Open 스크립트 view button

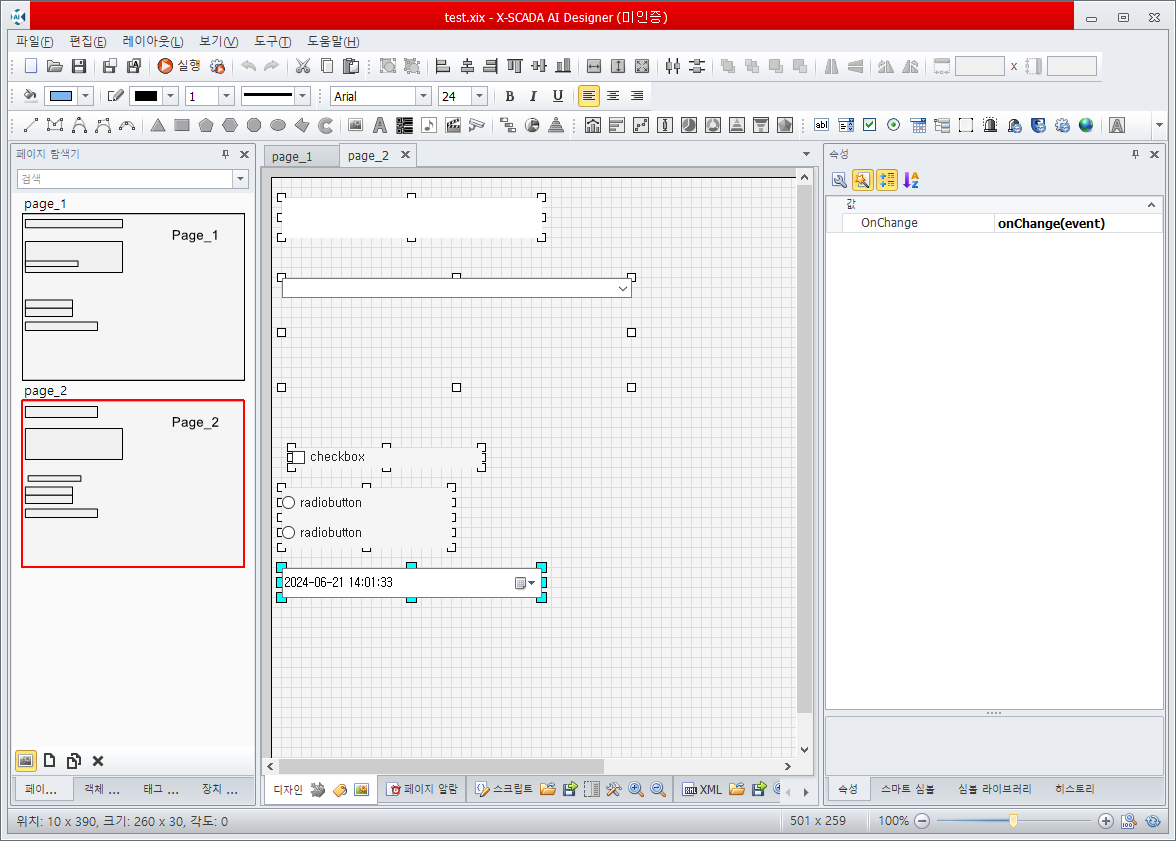[504, 789]
